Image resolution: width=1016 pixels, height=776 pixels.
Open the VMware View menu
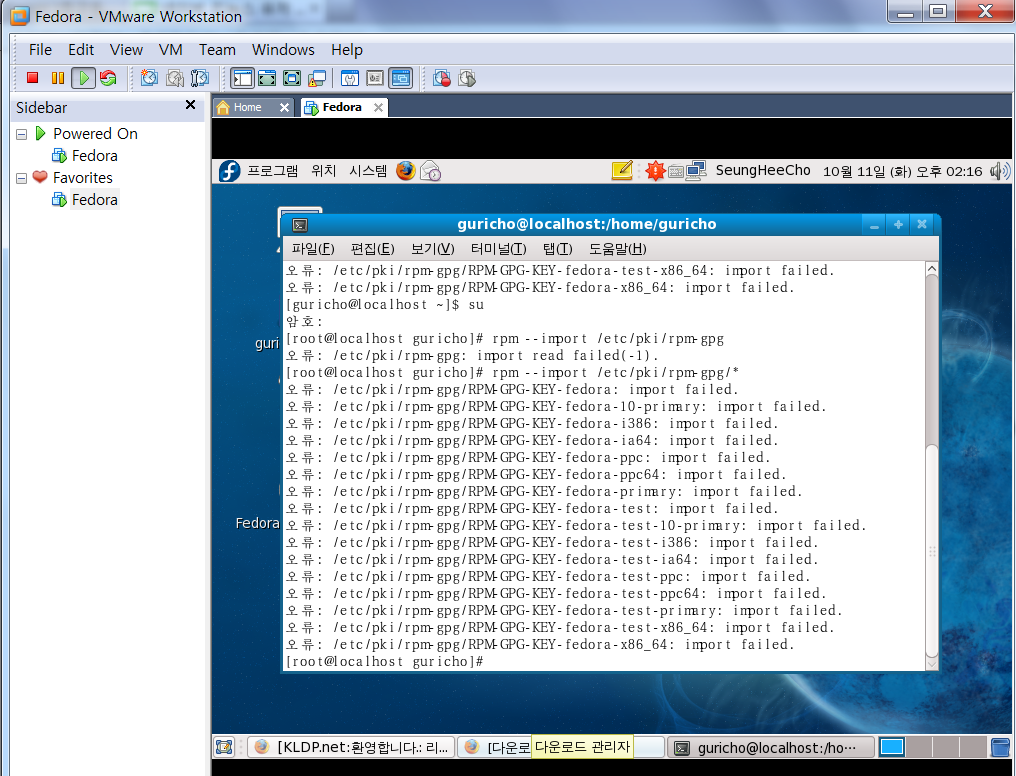tap(126, 50)
